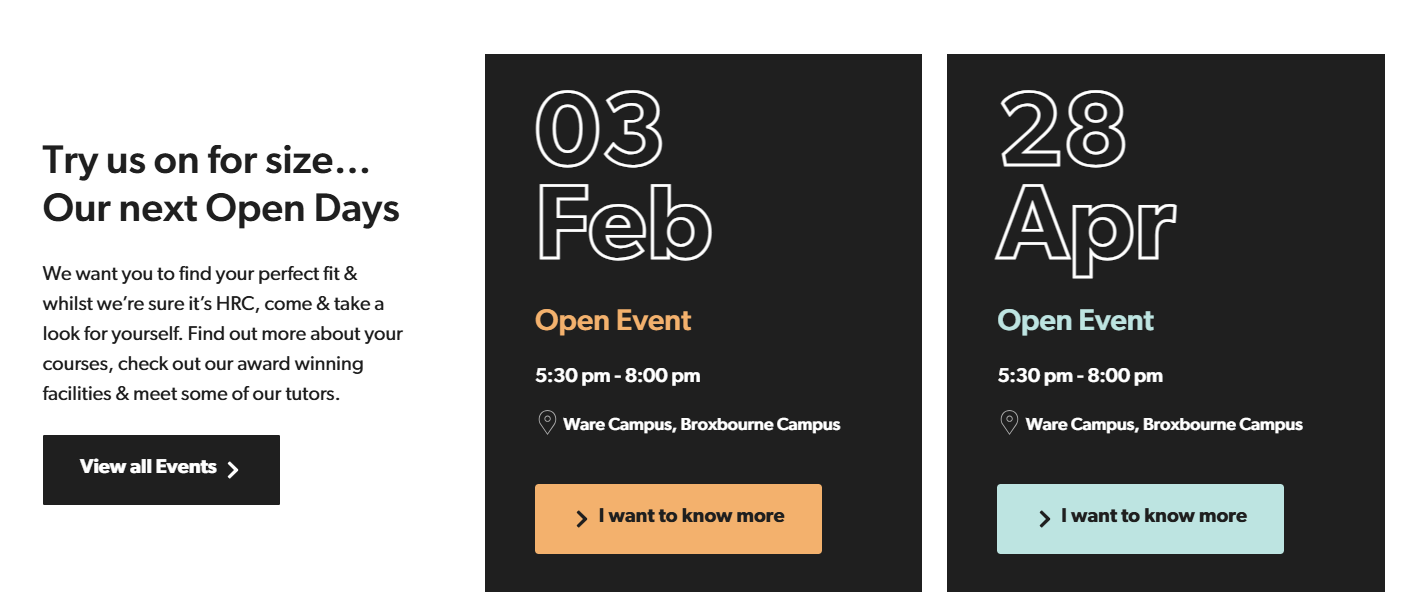Image resolution: width=1423 pixels, height=610 pixels.
Task: Click the location pin on the Apr event
Action: pos(1009,423)
